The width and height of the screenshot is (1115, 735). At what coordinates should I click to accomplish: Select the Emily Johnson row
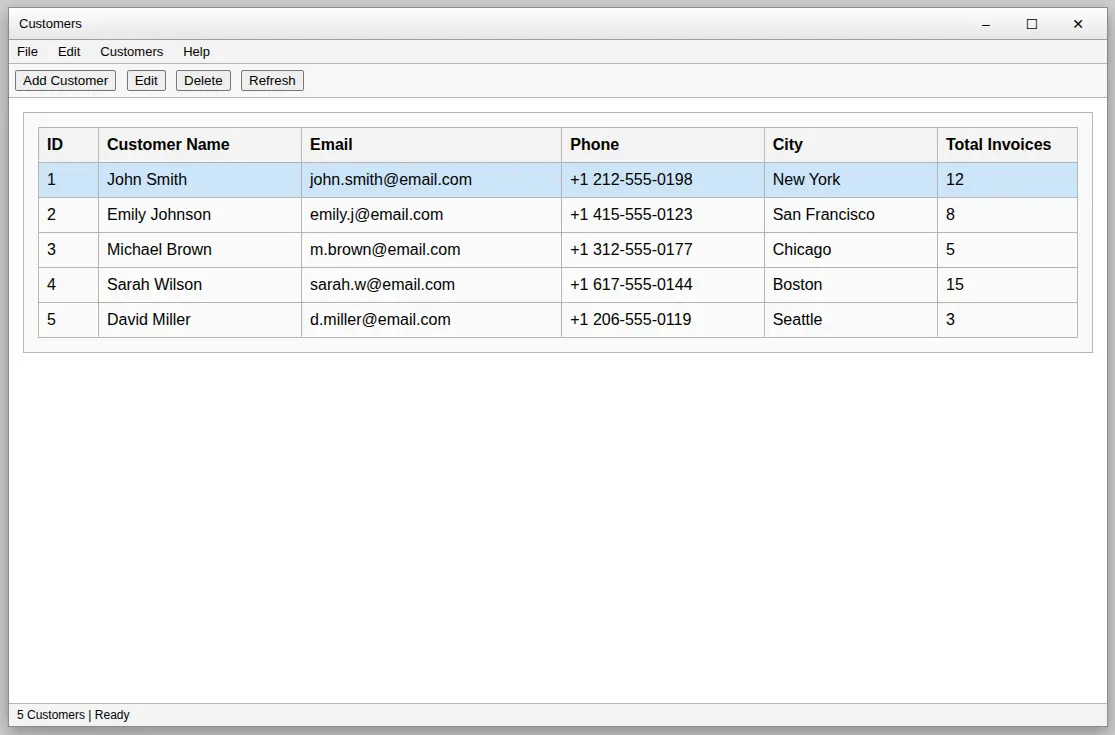coord(159,215)
